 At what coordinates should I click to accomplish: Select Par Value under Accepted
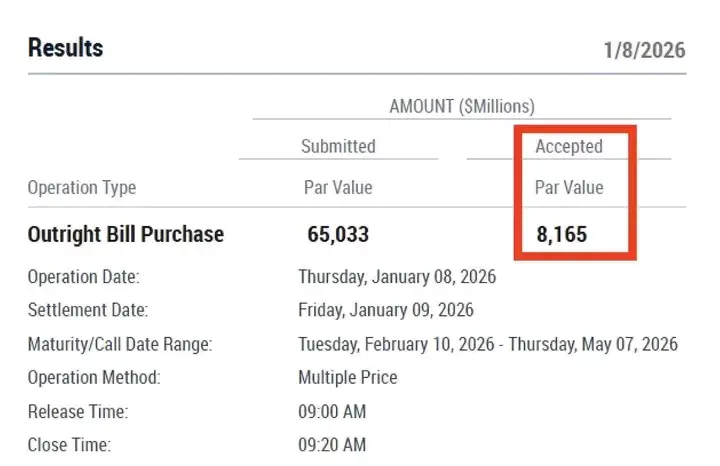pos(569,188)
